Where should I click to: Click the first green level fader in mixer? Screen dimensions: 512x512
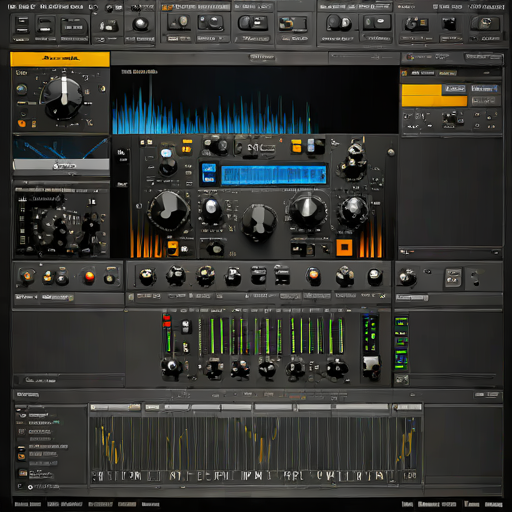[212, 335]
